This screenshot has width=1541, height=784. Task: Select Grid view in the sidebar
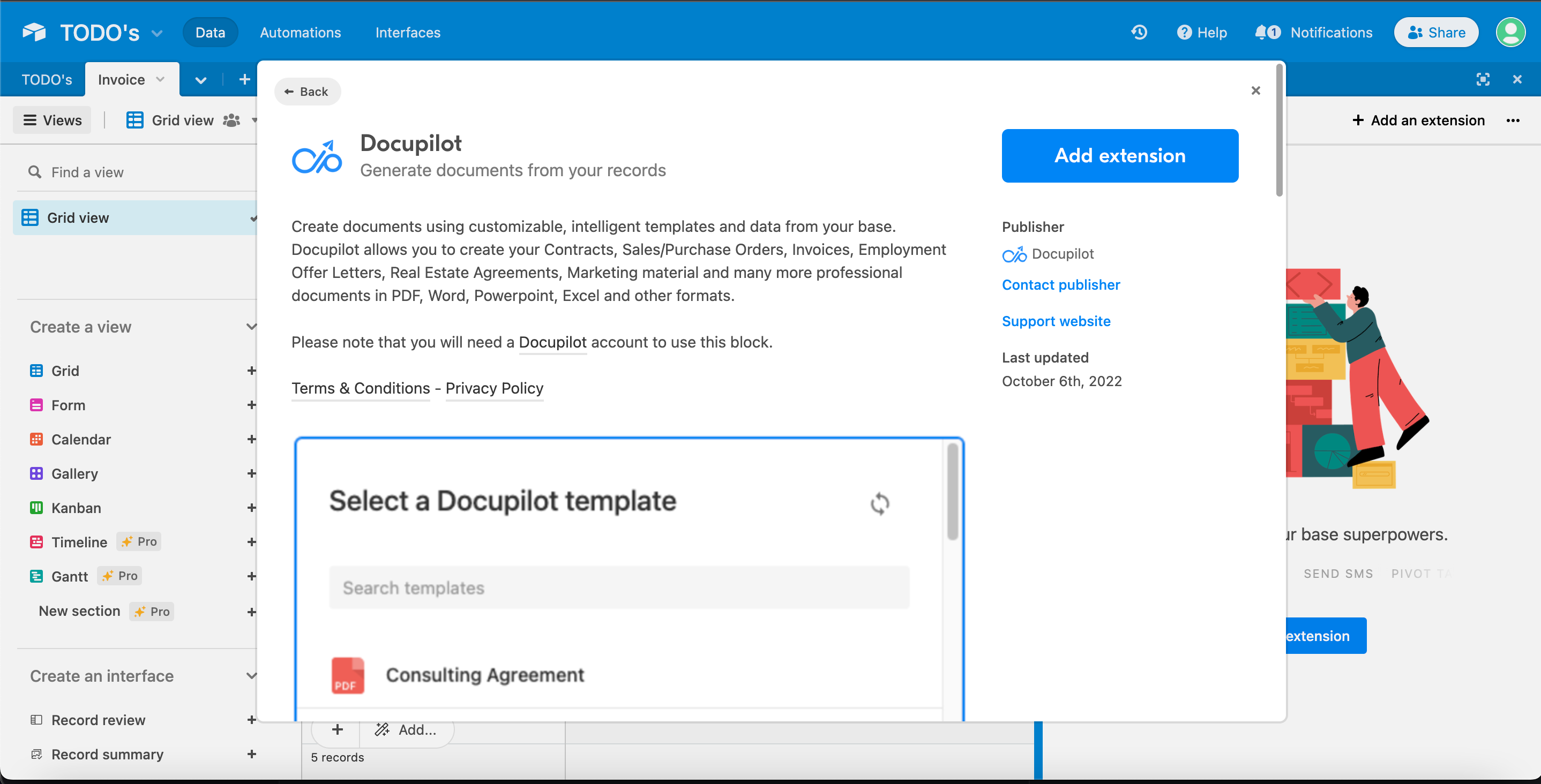(x=135, y=217)
